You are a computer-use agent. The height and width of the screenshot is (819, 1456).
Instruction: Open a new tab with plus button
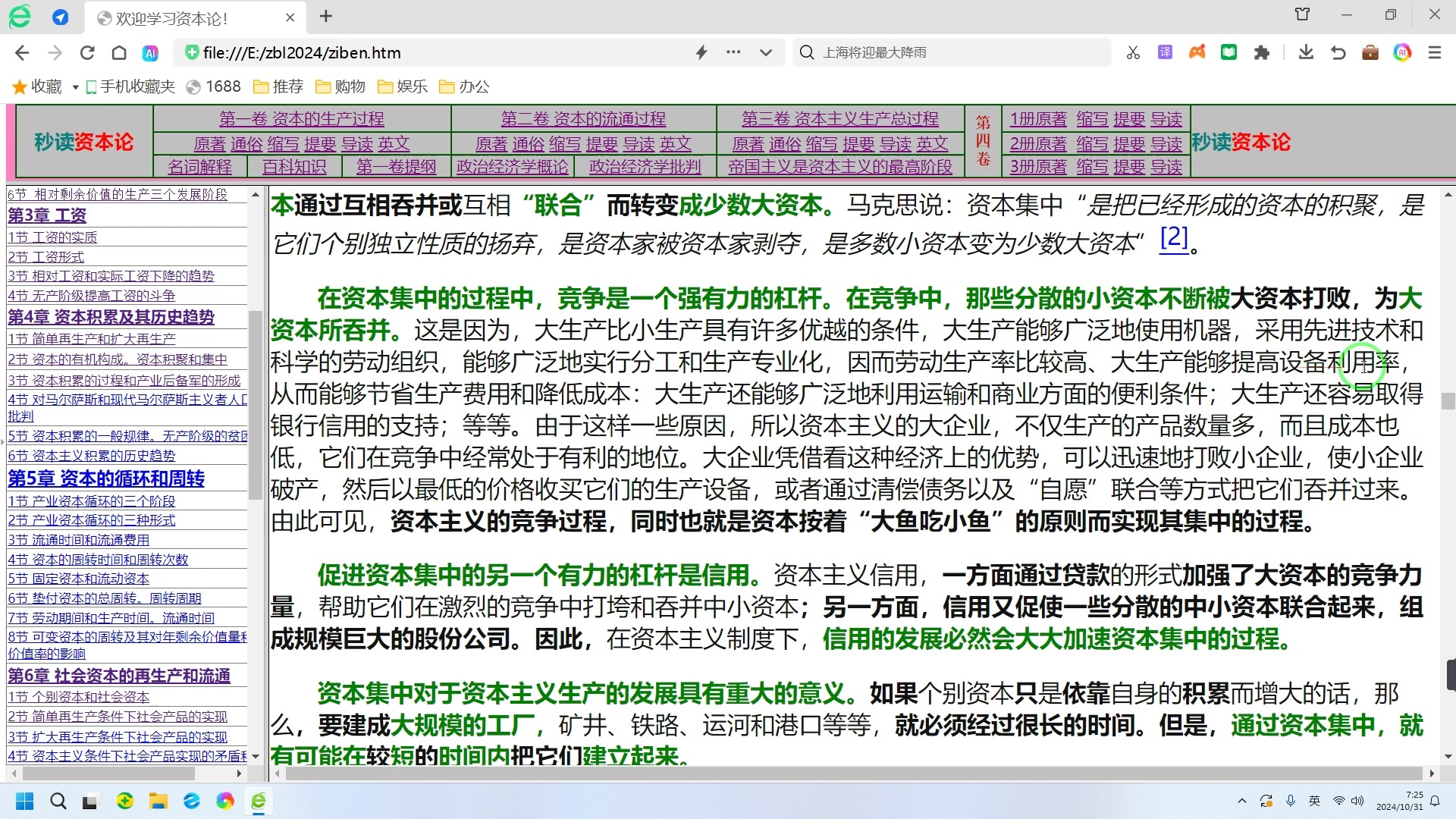pyautogui.click(x=326, y=16)
